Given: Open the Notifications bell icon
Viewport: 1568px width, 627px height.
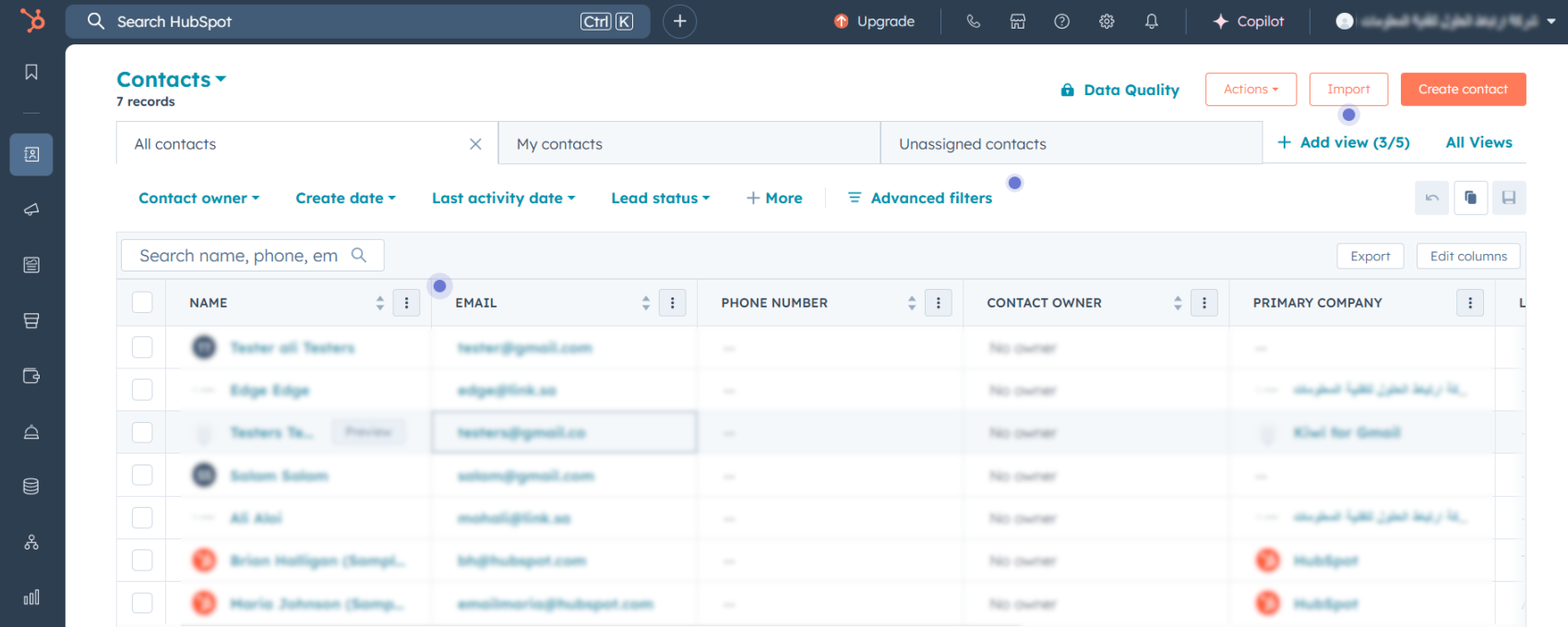Looking at the screenshot, I should (x=1151, y=21).
